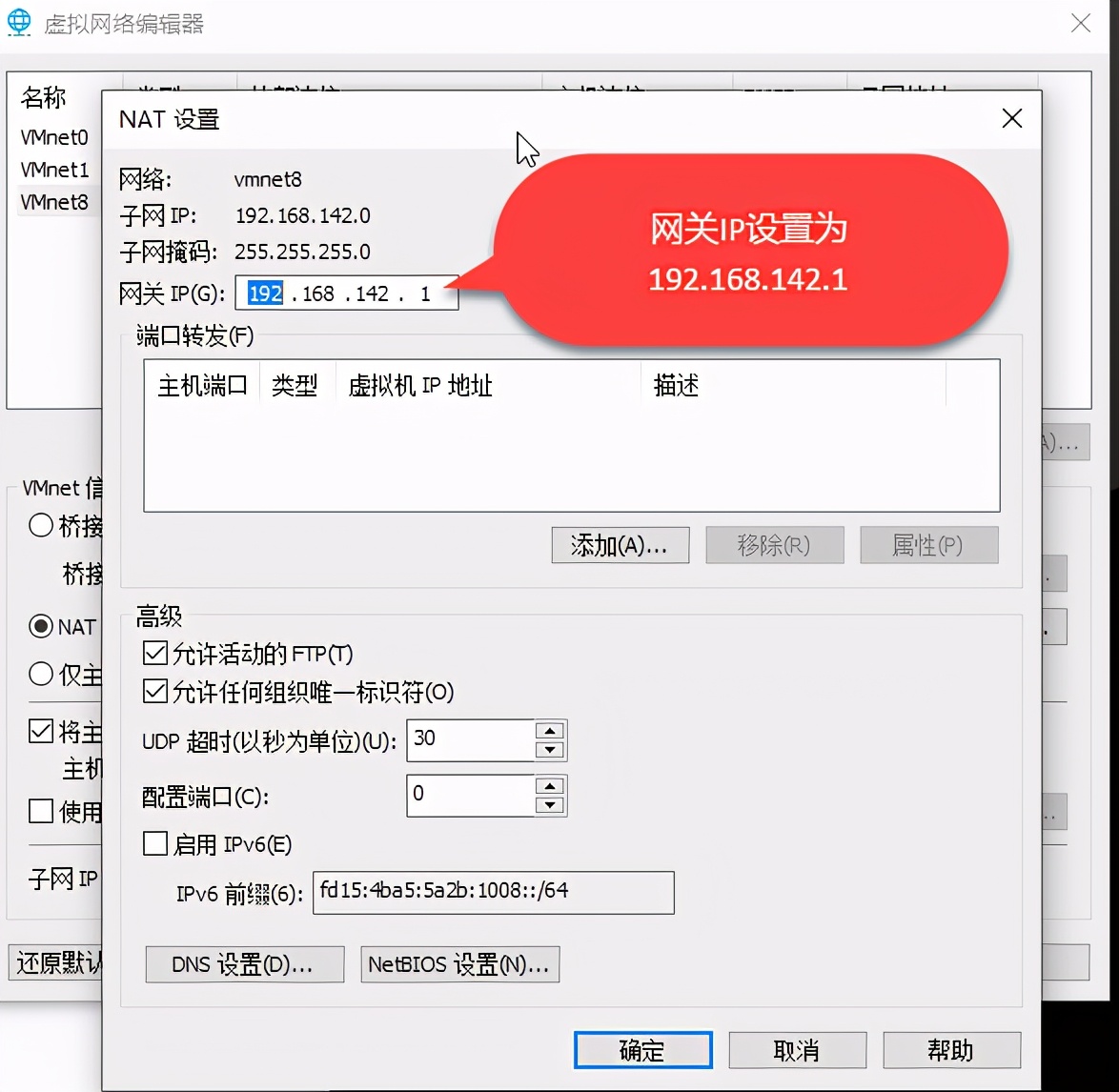Click the UDP timeout down-arrow stepper
This screenshot has width=1119, height=1092.
click(x=549, y=750)
